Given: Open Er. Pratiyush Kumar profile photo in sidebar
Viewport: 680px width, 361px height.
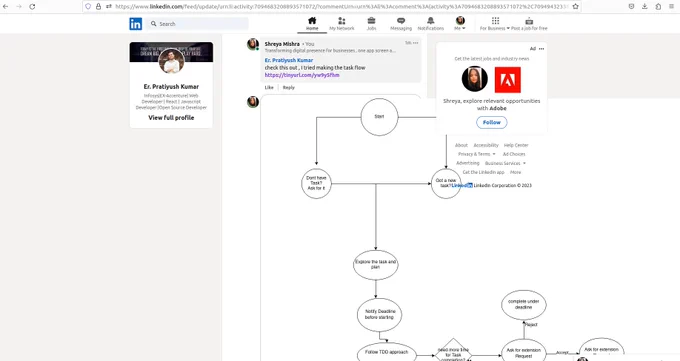Looking at the screenshot, I should pyautogui.click(x=171, y=61).
